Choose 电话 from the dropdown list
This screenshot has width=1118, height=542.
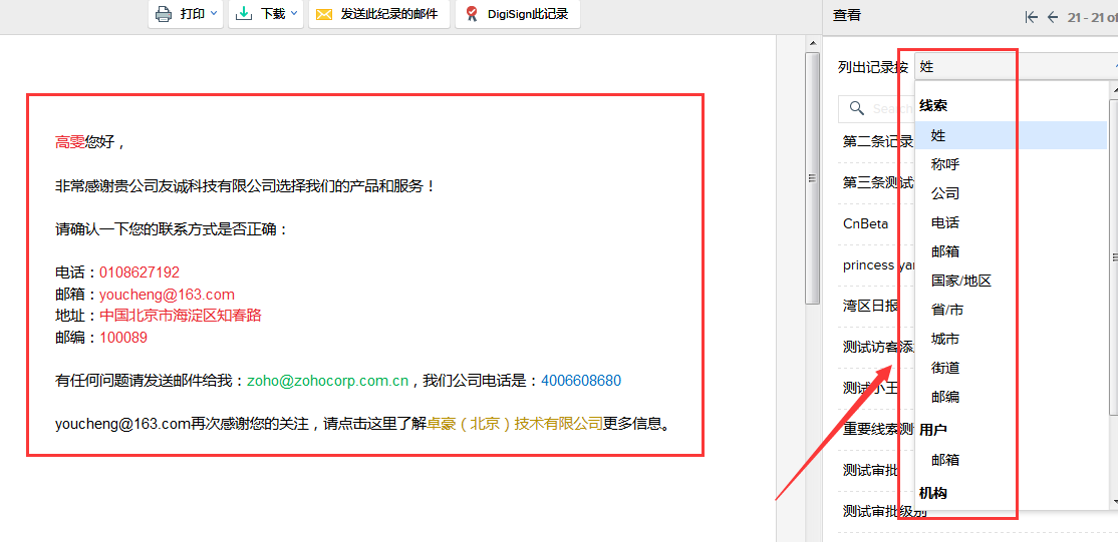click(x=945, y=223)
